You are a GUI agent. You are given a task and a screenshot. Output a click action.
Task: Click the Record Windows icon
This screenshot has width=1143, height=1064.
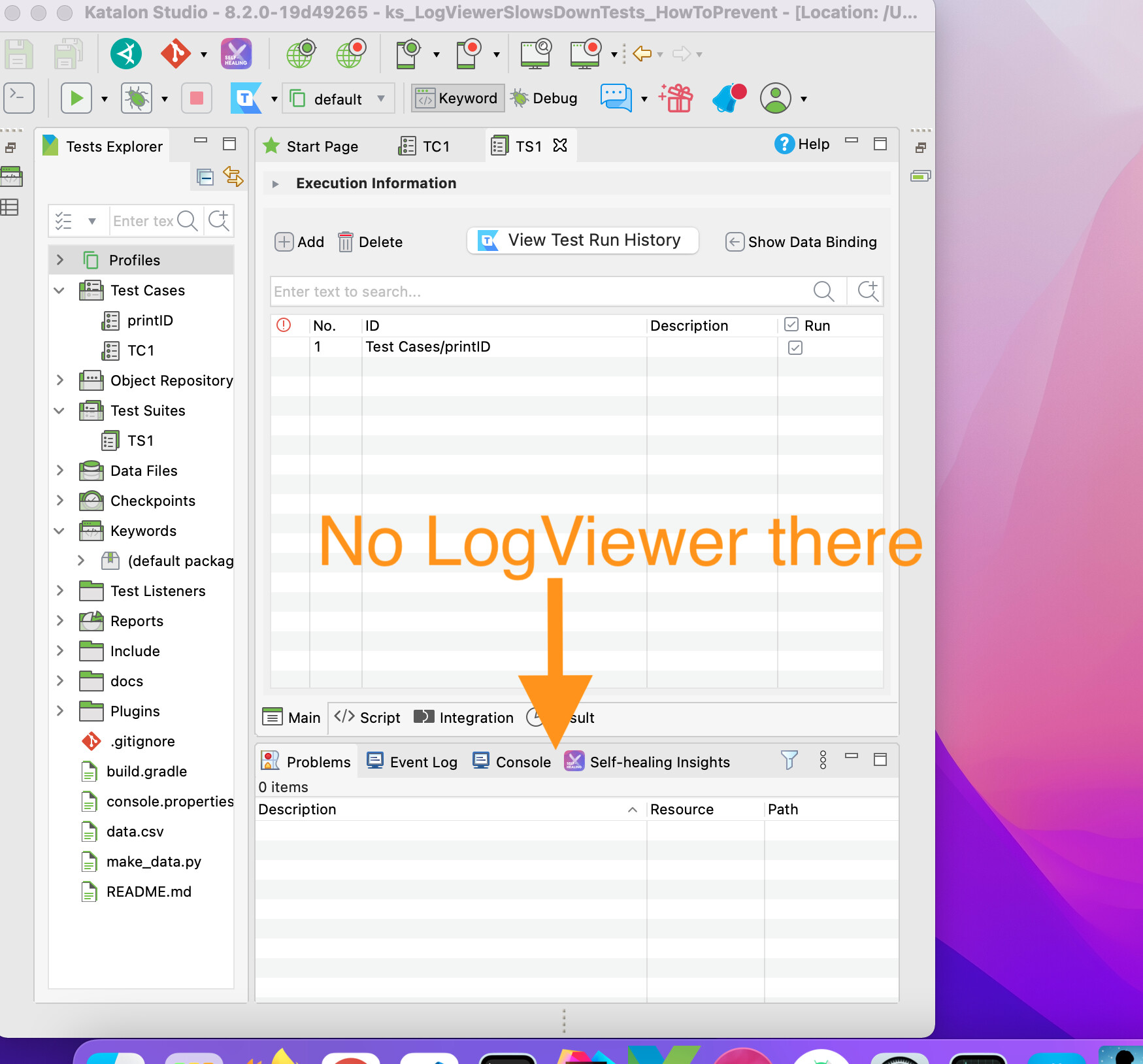pos(586,54)
